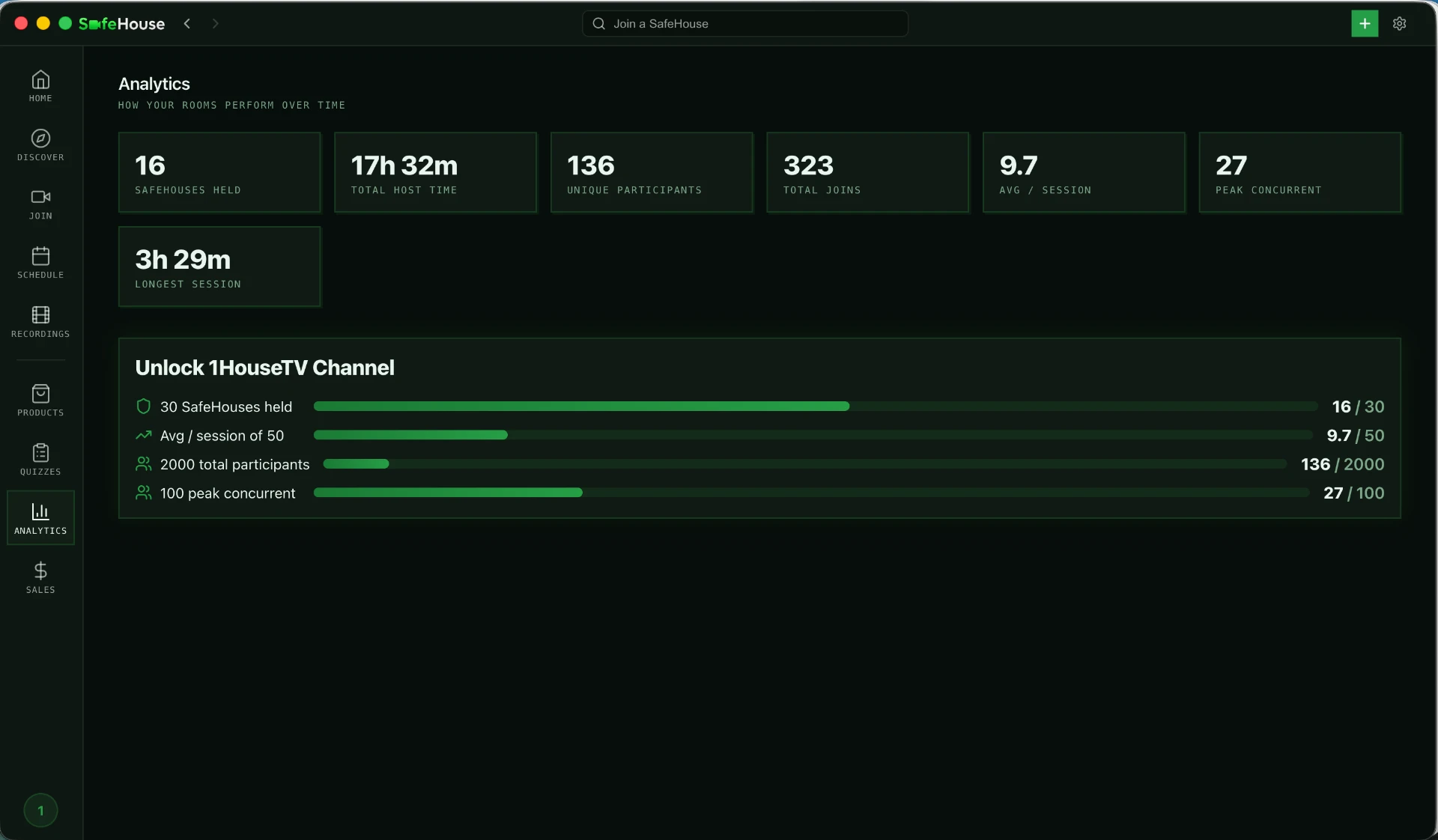Click the 100 peak concurrent progress bar
Screen dimensions: 1438x840
(812, 493)
